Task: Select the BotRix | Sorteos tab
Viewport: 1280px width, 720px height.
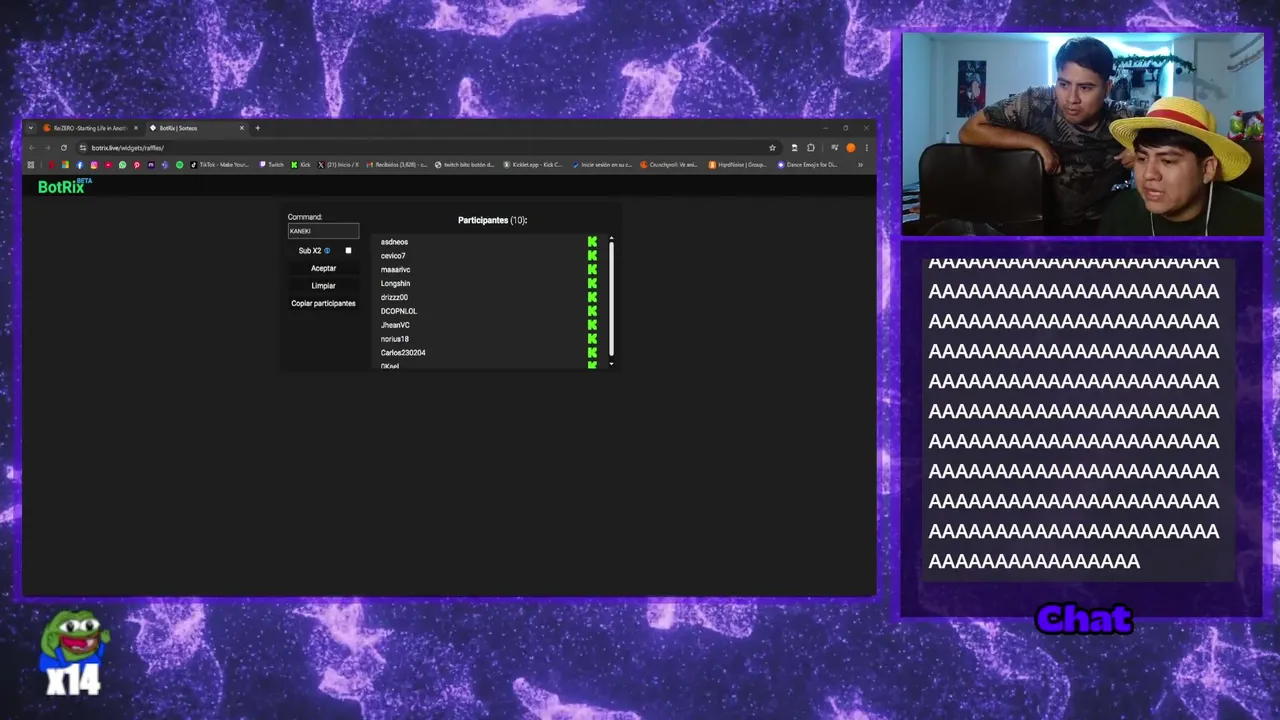Action: pos(197,128)
